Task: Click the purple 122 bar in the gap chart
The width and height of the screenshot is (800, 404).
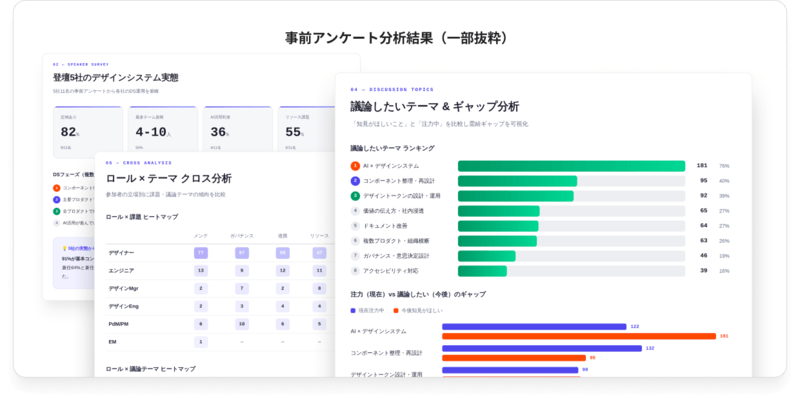Action: click(534, 326)
